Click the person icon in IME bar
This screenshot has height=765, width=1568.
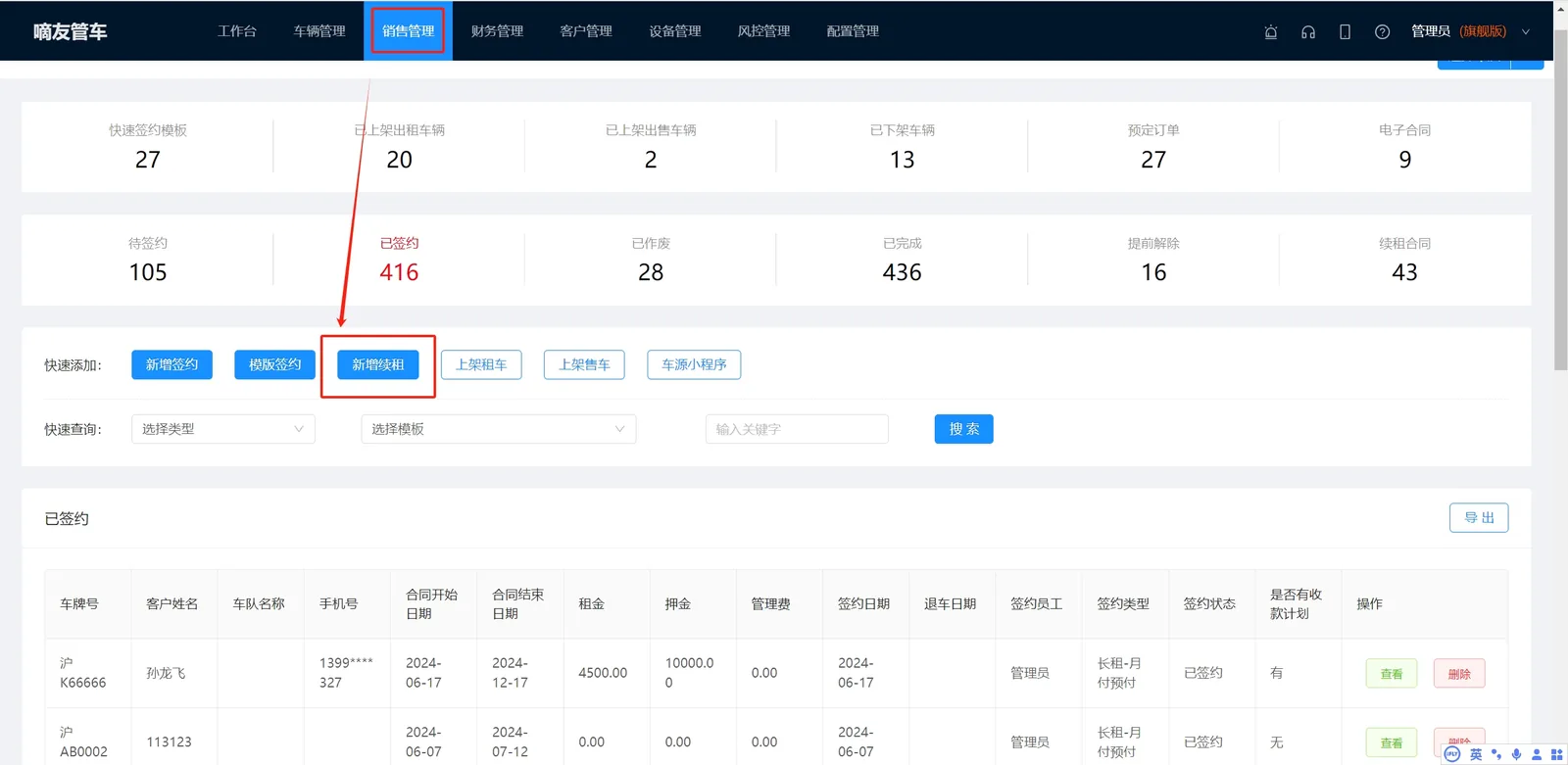pyautogui.click(x=1537, y=754)
